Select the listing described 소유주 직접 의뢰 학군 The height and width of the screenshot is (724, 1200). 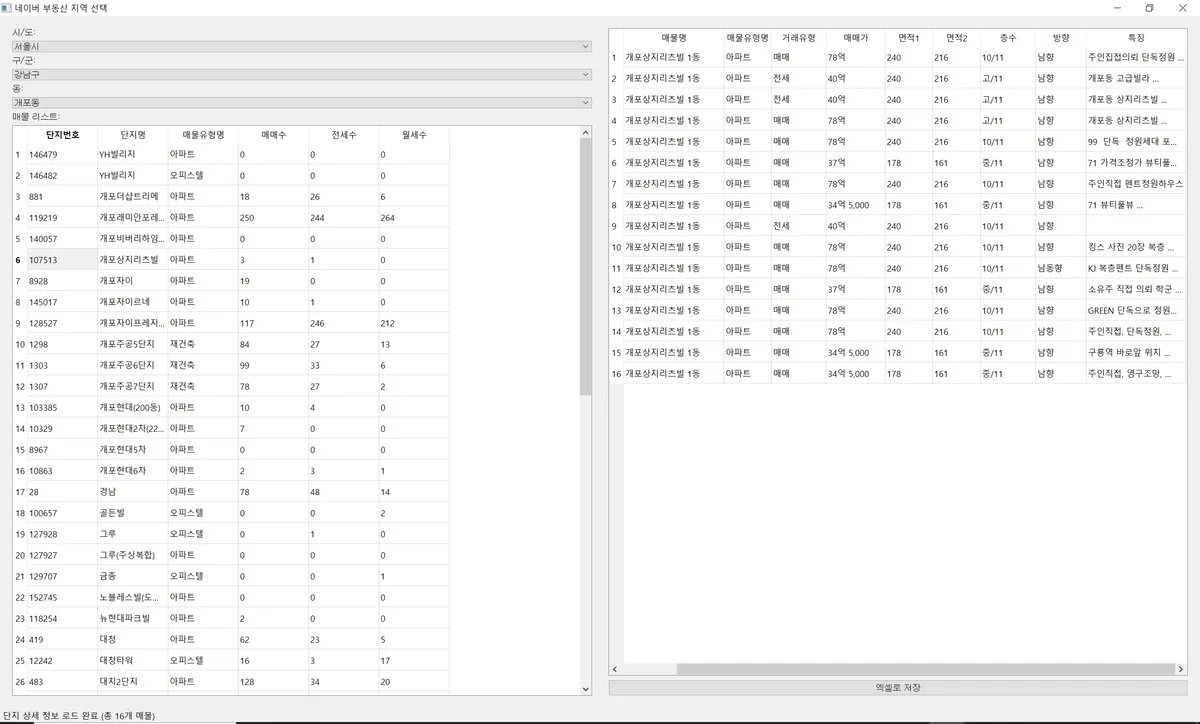[x=1136, y=289]
